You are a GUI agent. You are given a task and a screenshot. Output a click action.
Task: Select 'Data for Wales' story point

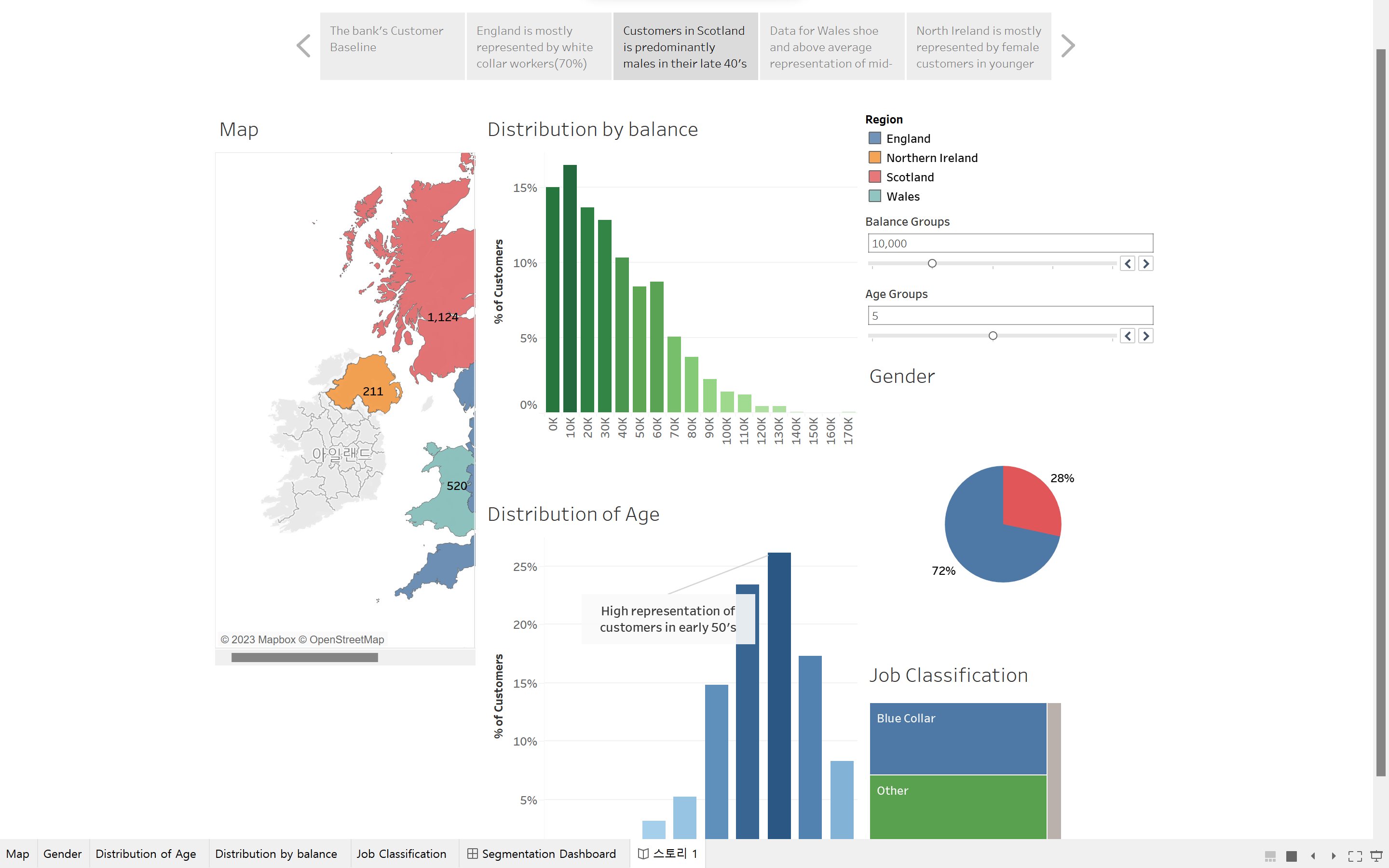831,46
